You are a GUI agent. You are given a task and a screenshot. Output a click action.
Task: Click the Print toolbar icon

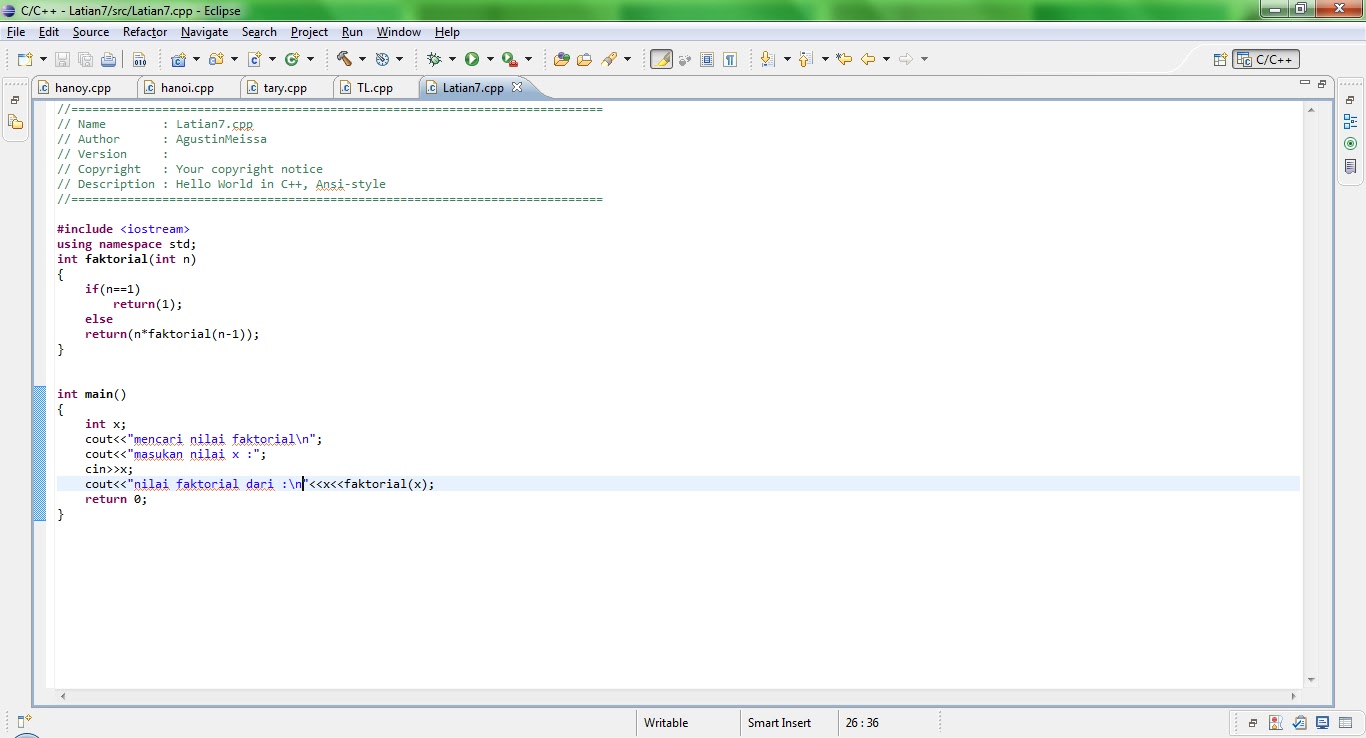[x=108, y=60]
